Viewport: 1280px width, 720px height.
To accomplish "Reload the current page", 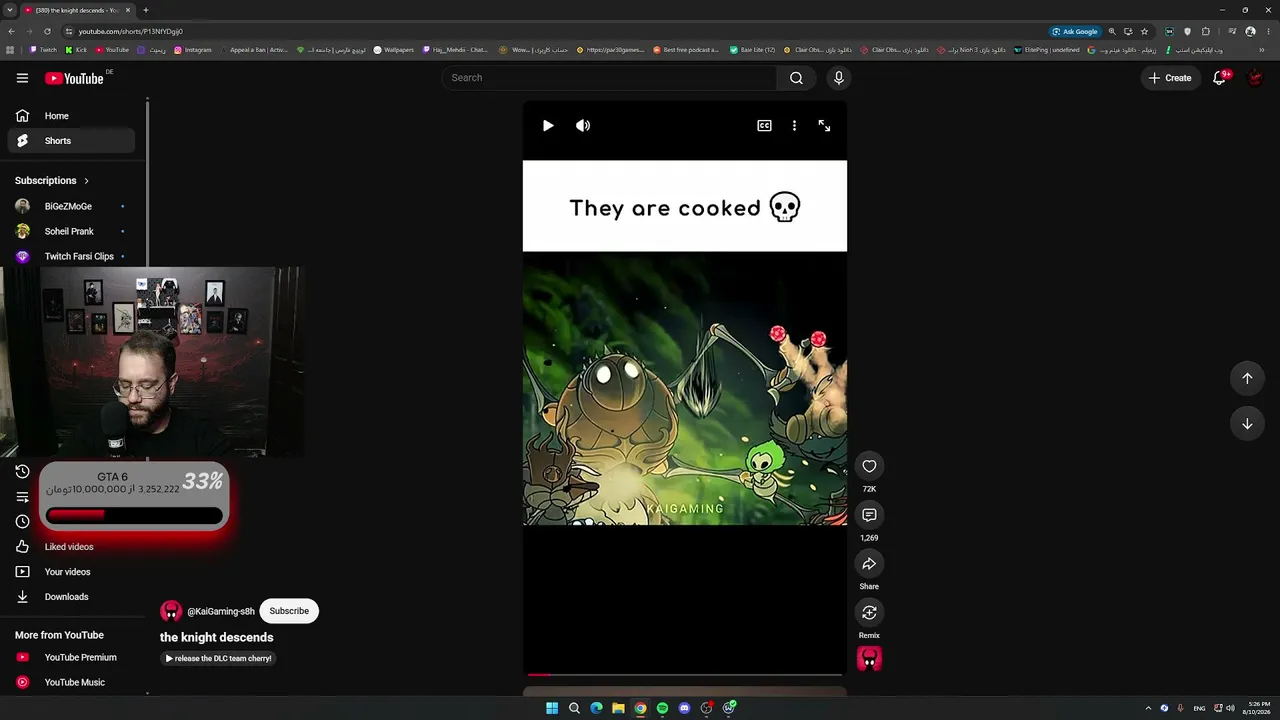I will (47, 31).
